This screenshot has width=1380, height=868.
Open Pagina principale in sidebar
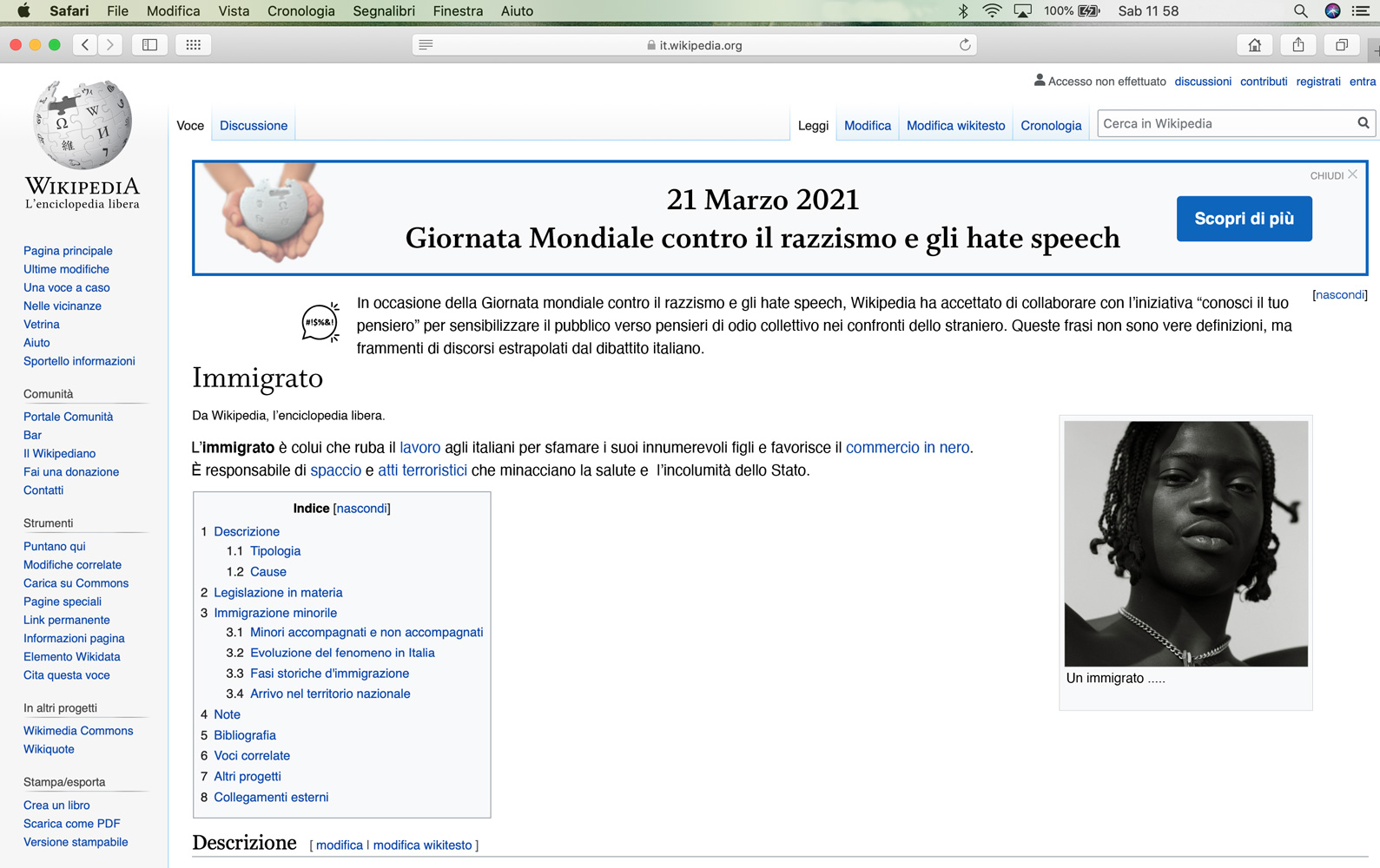click(68, 251)
